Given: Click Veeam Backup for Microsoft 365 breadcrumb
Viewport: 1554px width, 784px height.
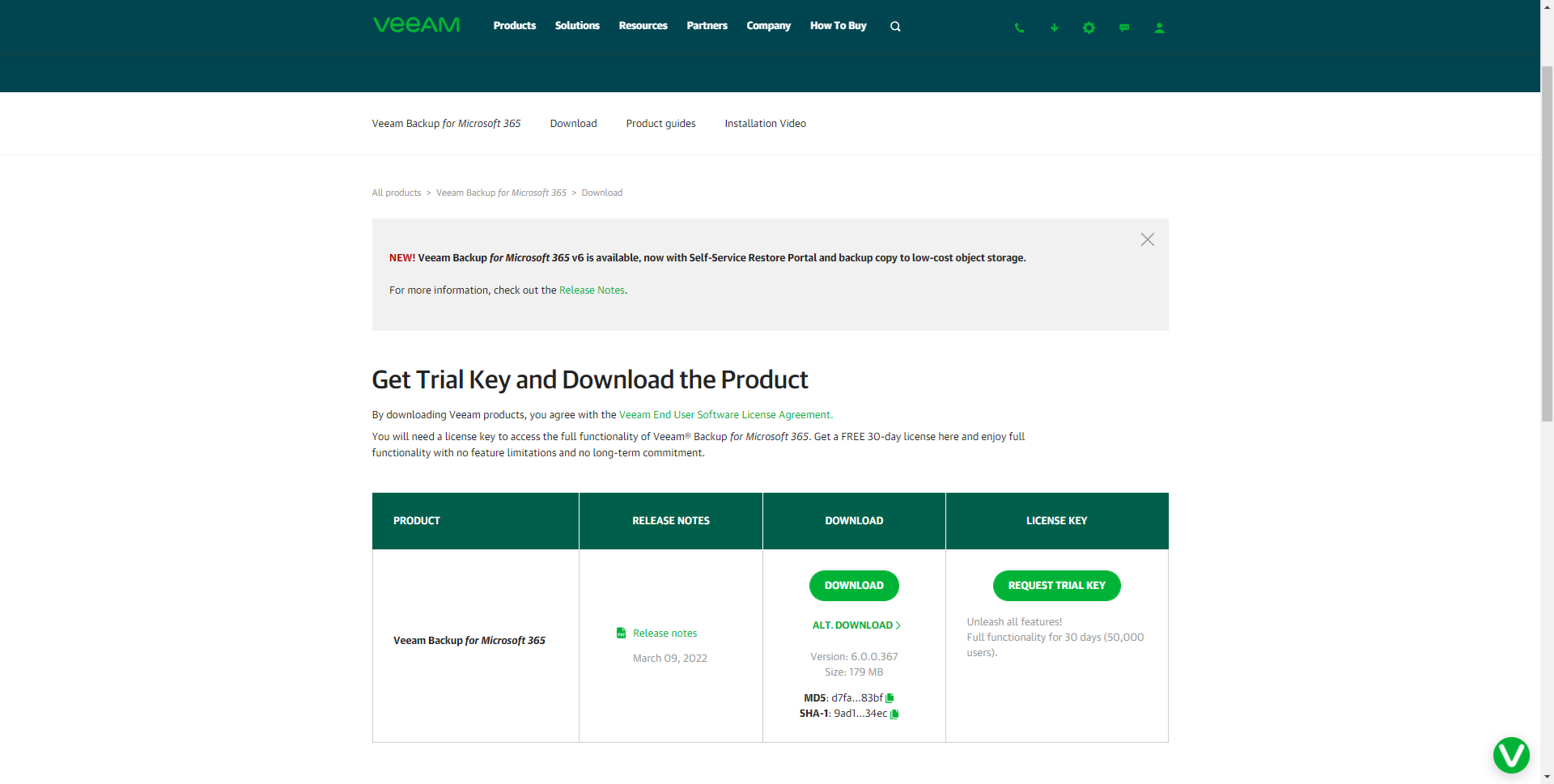Looking at the screenshot, I should click(x=501, y=193).
